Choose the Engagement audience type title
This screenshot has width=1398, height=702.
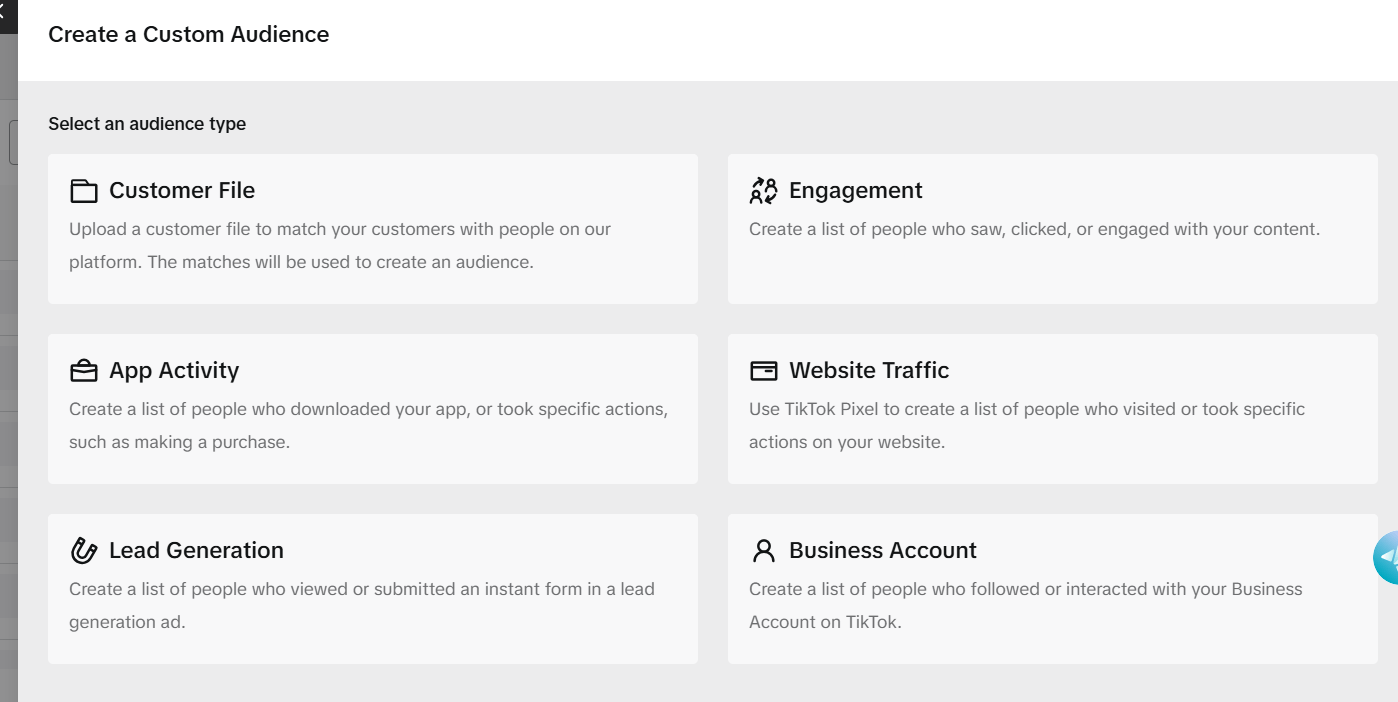[x=855, y=190]
